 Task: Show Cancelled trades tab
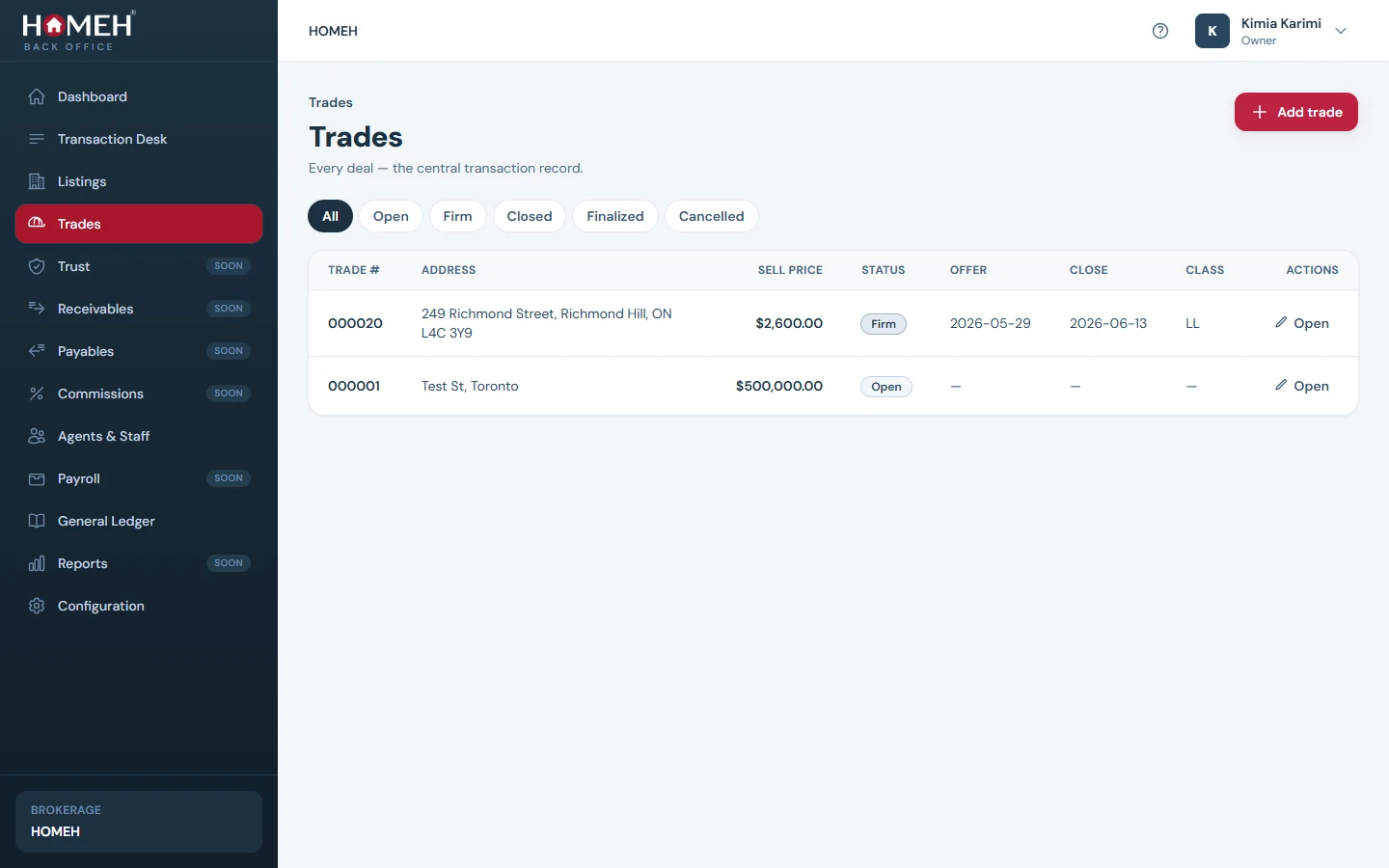[712, 216]
